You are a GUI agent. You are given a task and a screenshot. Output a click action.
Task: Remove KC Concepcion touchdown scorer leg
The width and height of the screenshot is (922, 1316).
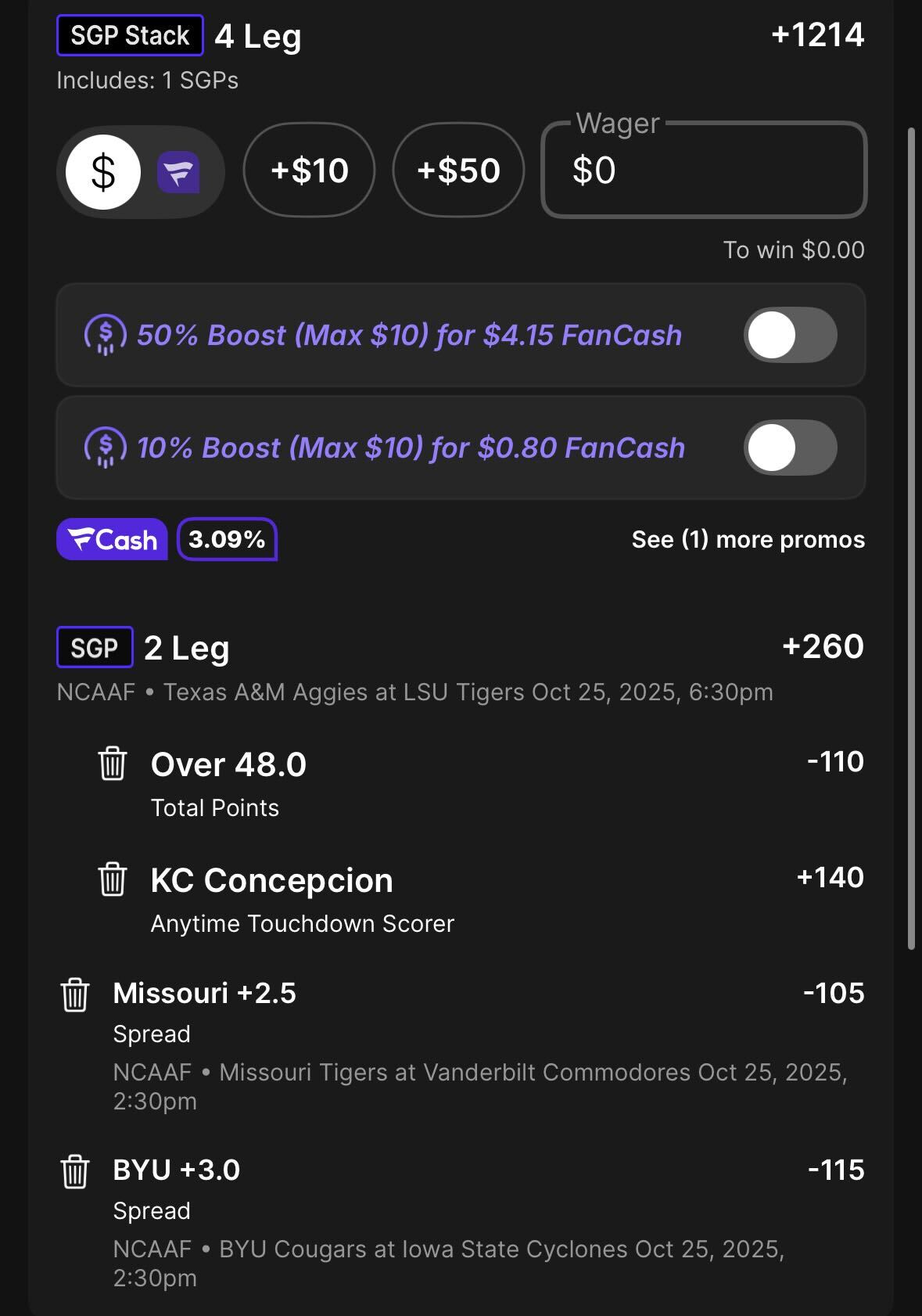(112, 879)
